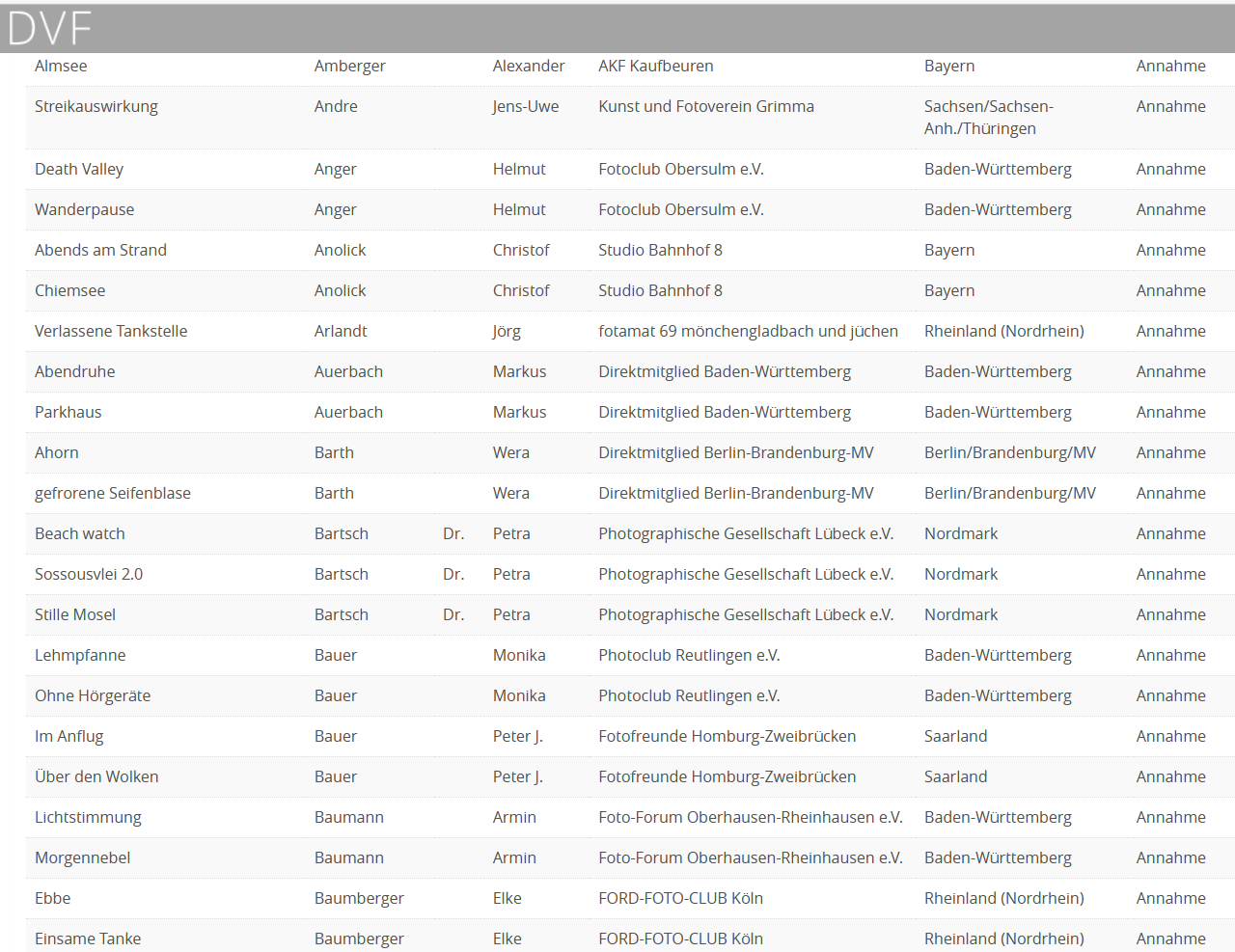1235x952 pixels.
Task: Click first name 'Jörg'
Action: [x=507, y=331]
